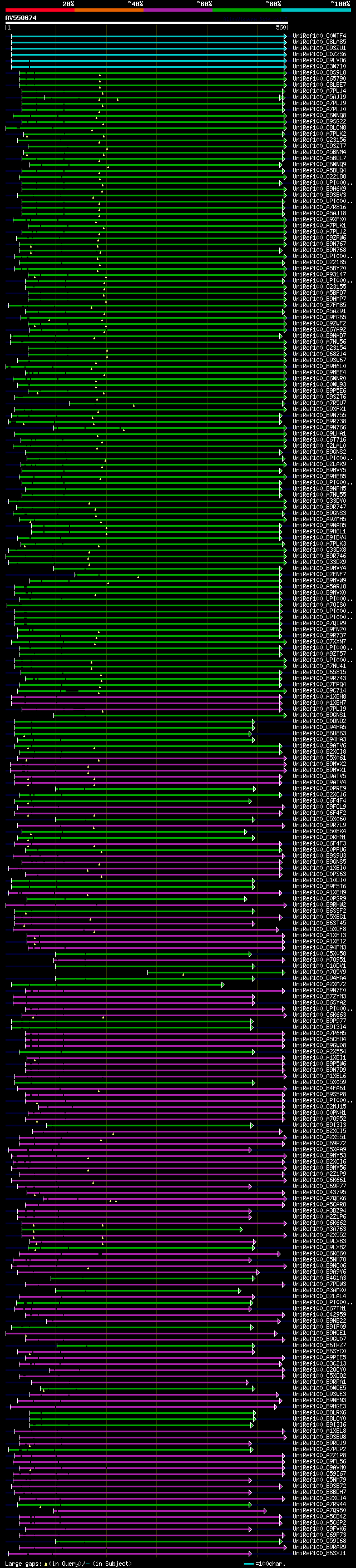Image resolution: width=356 pixels, height=1568 pixels.
Task: Click the UniRef100_B9RAR9 label
Action: [x=319, y=1547]
